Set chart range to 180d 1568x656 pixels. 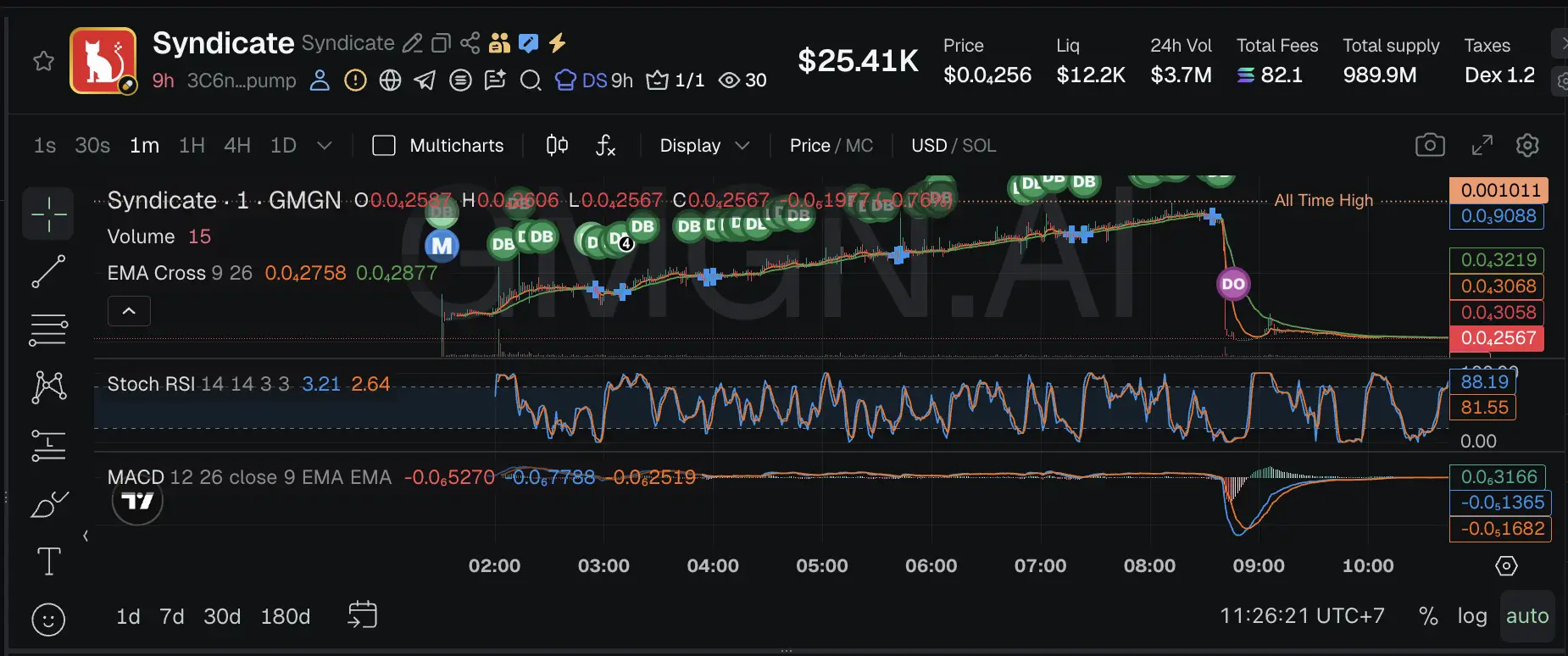[286, 616]
